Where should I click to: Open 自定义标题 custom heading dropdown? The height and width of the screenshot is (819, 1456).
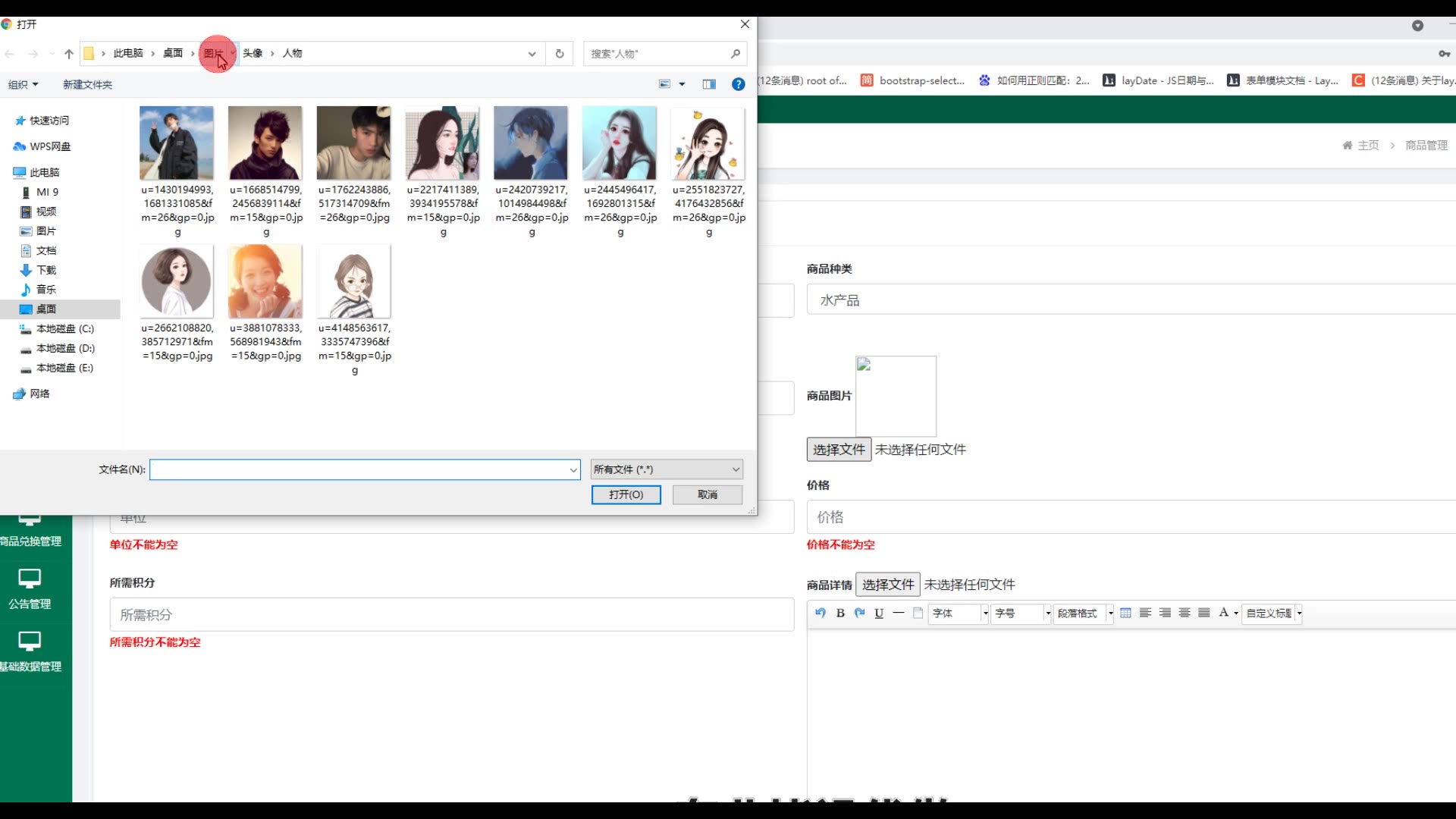(1272, 613)
